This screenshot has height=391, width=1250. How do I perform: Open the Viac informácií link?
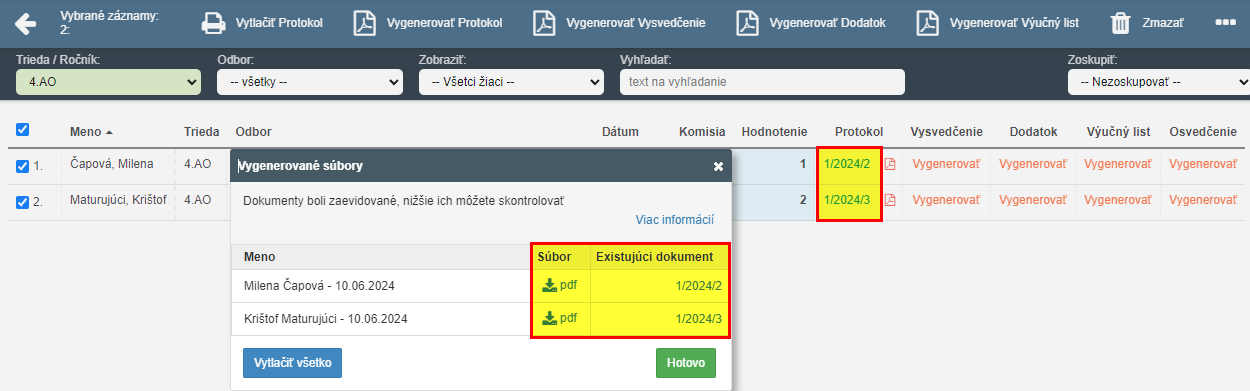[675, 220]
